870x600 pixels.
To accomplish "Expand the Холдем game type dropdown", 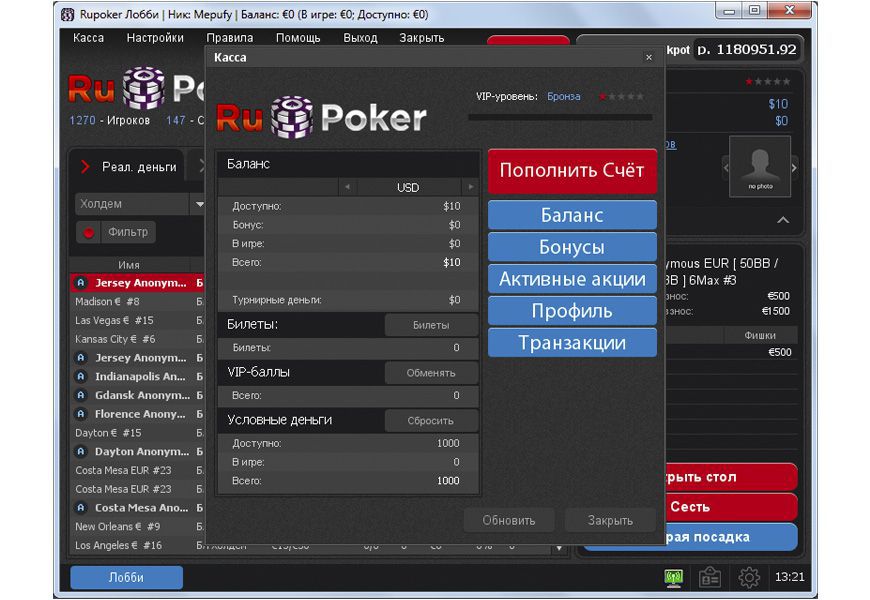I will [198, 204].
